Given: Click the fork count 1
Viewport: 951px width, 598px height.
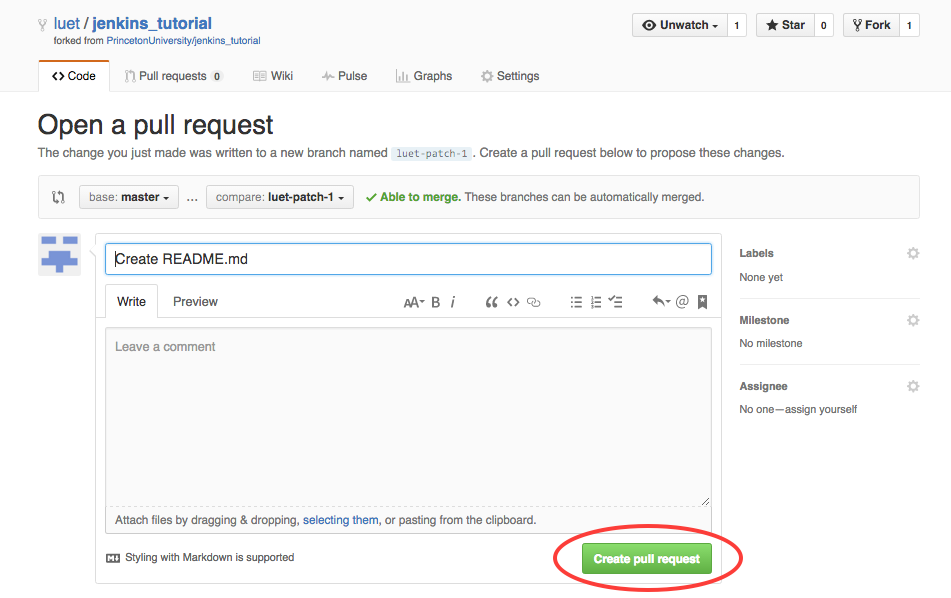Looking at the screenshot, I should [x=909, y=25].
